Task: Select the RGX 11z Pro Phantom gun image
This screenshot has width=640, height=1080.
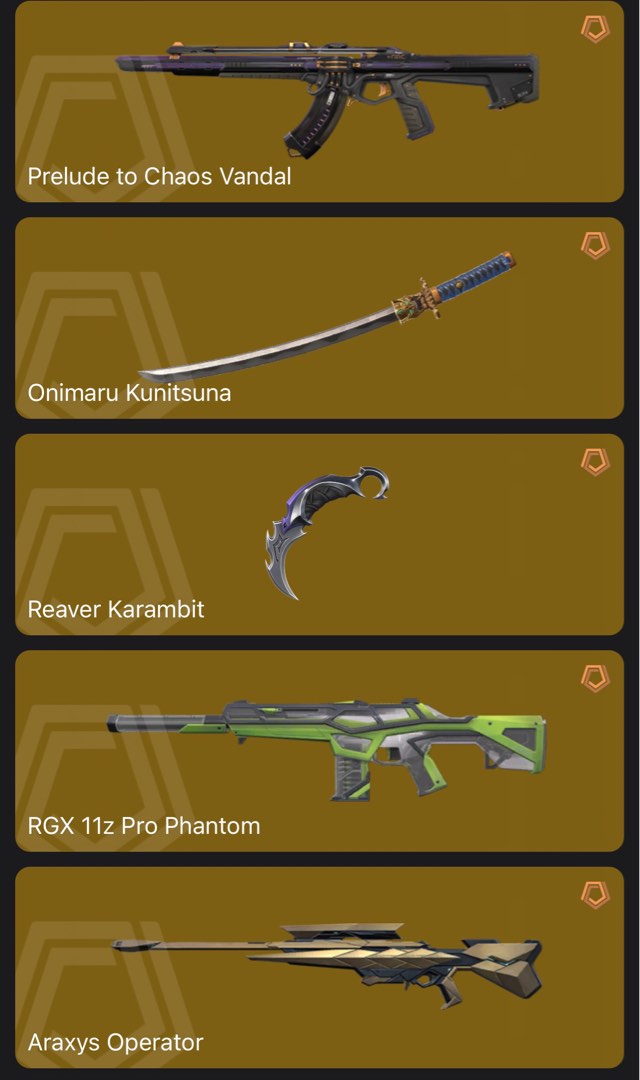Action: pos(327,749)
